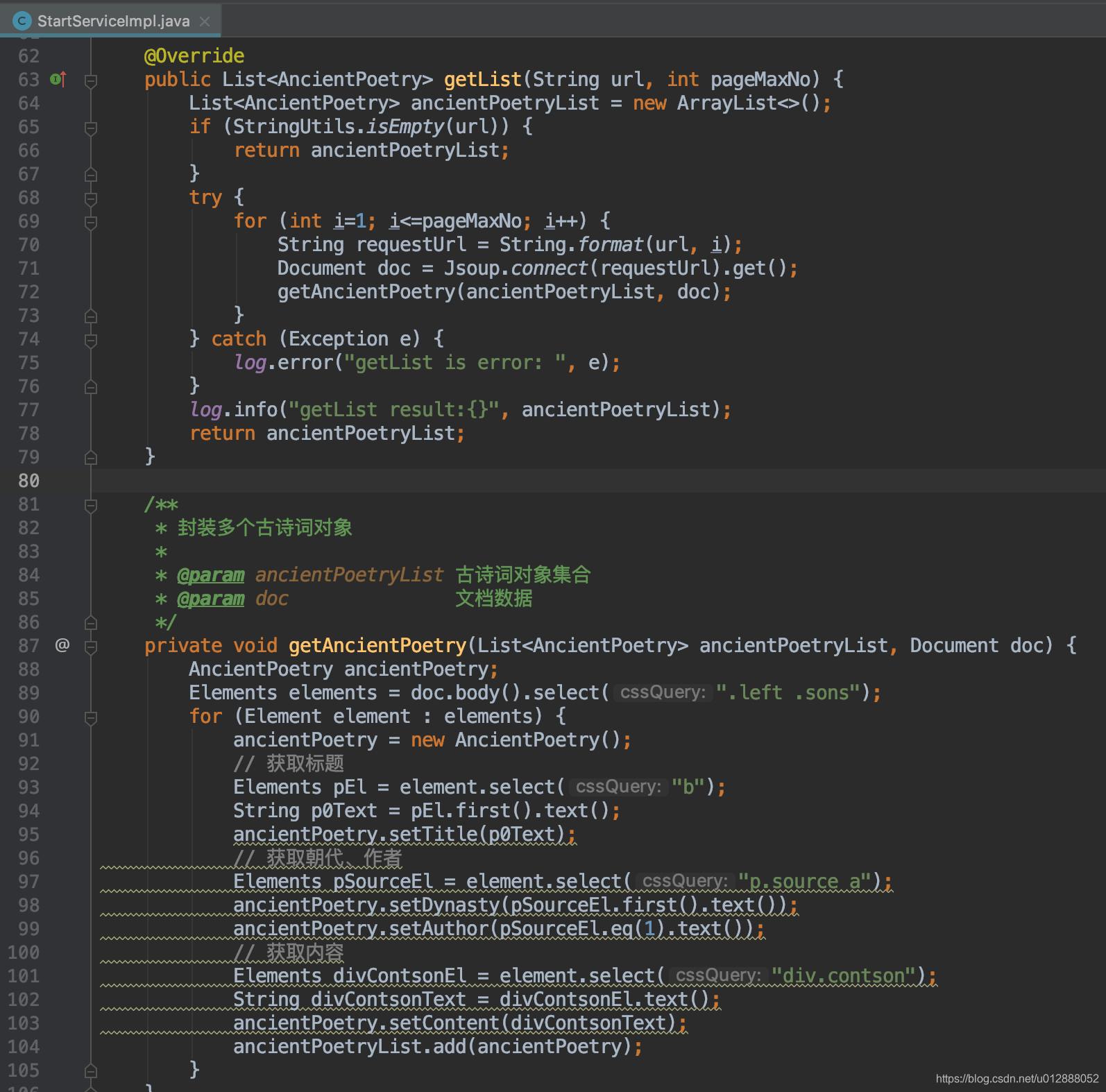
Task: Collapse the for loop fold at line 69
Action: (x=91, y=222)
